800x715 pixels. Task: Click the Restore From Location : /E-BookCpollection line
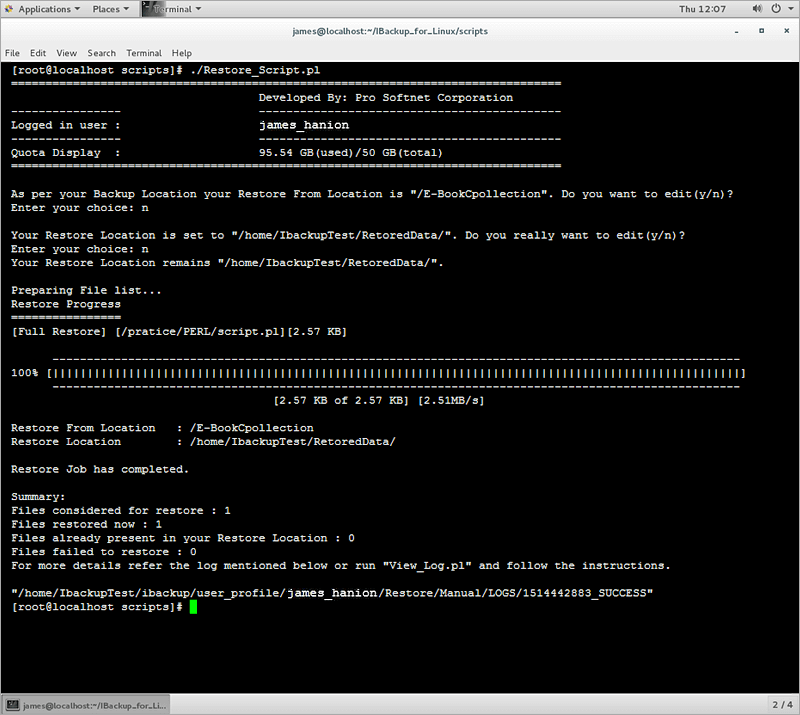tap(162, 428)
